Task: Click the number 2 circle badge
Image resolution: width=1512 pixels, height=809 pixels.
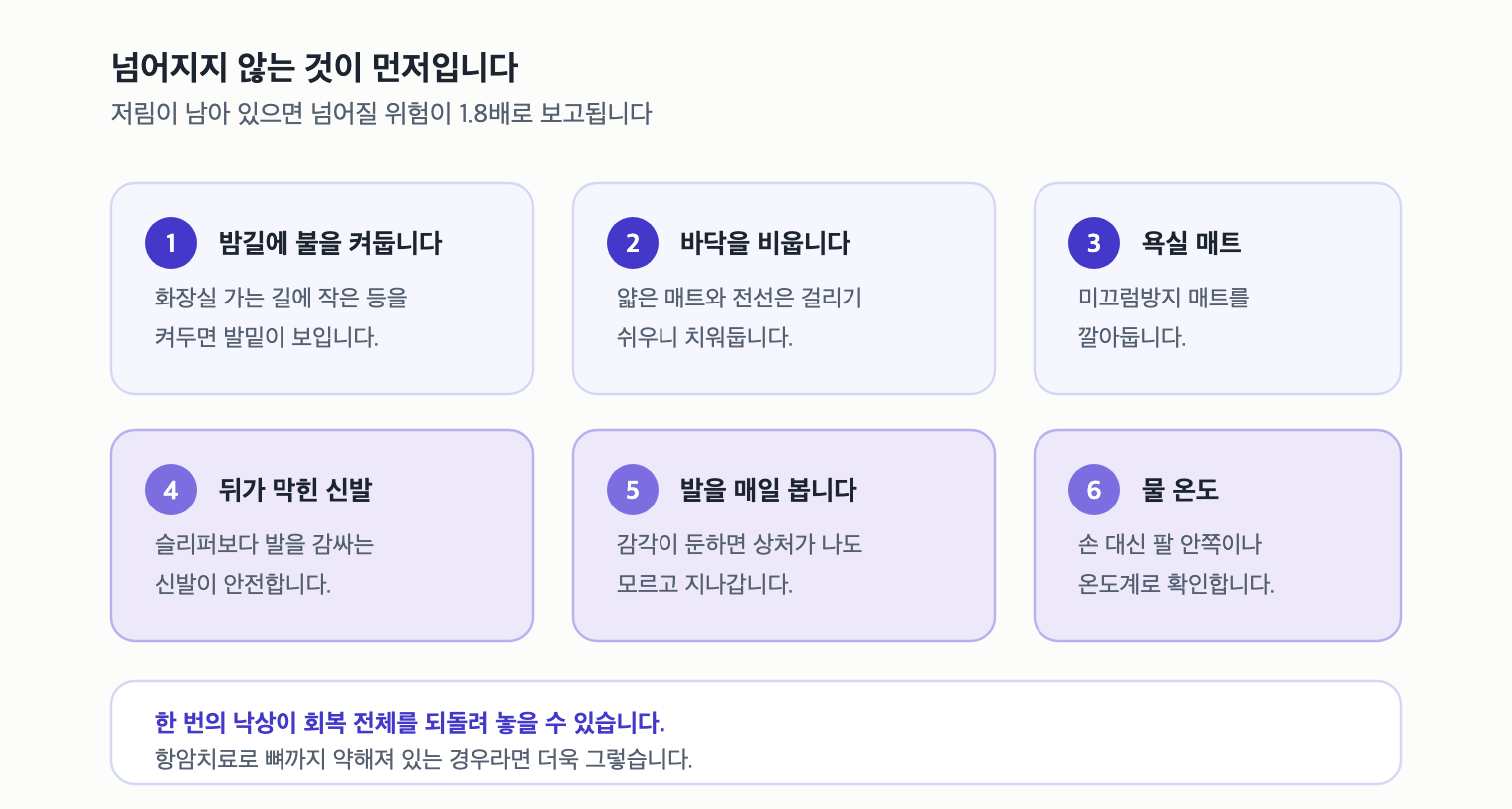Action: (x=633, y=243)
